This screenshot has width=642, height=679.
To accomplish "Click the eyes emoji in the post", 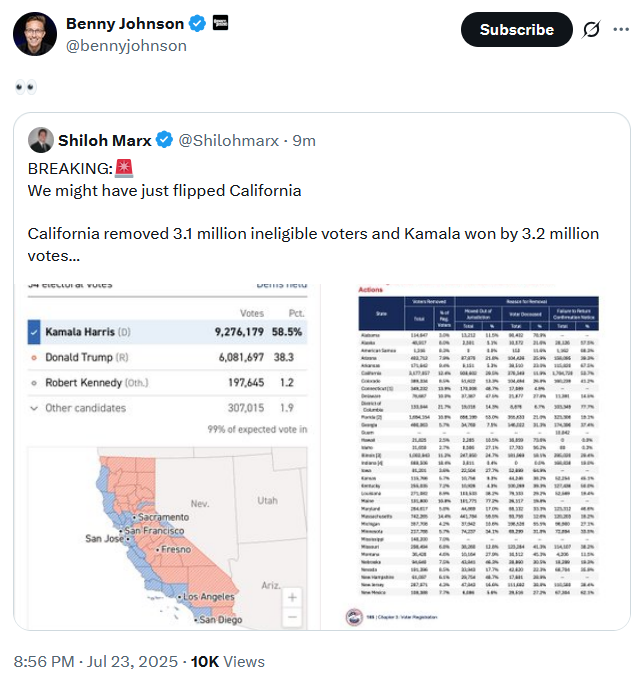I will (26, 87).
